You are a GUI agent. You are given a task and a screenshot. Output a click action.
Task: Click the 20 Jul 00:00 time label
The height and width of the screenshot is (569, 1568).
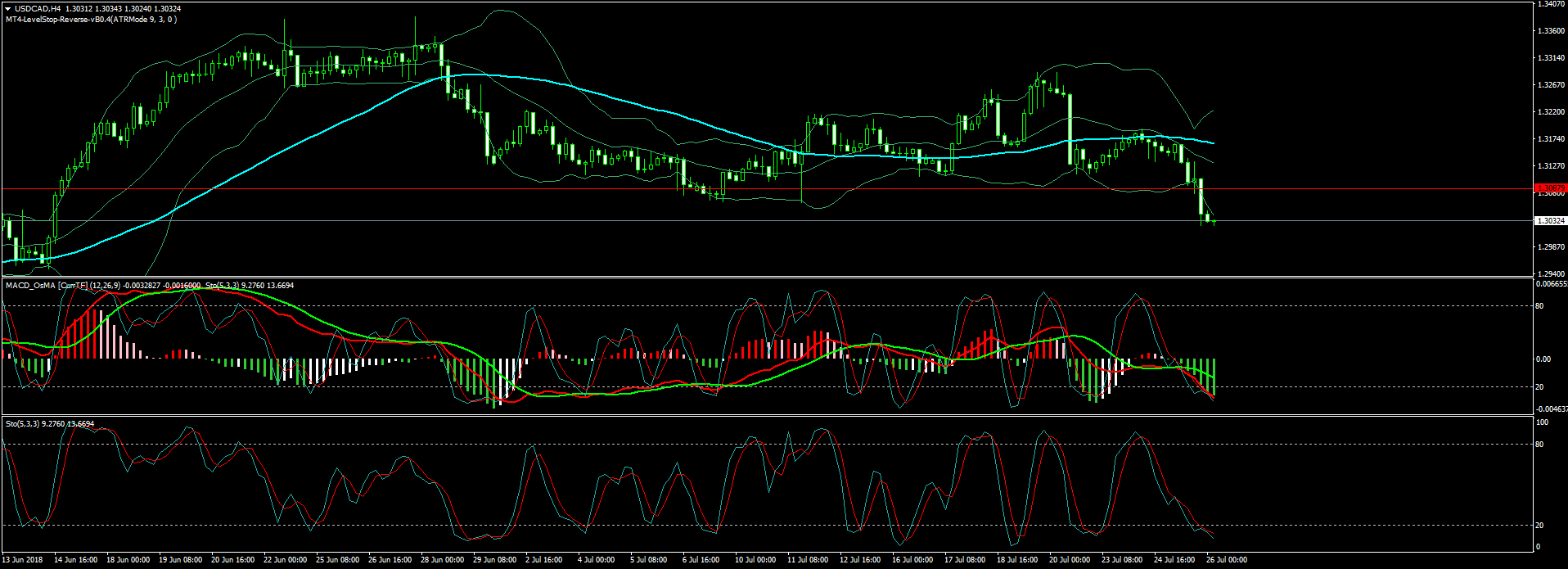point(1070,560)
